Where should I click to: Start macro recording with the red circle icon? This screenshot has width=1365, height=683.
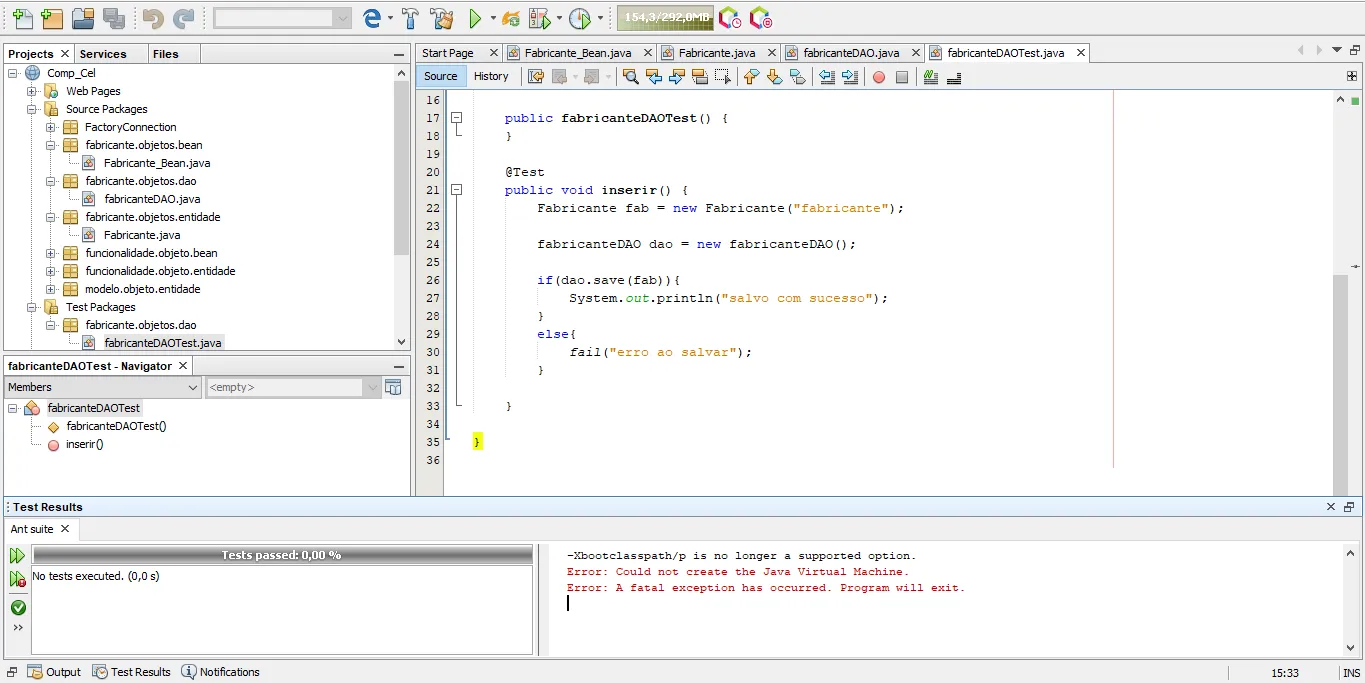click(x=878, y=77)
